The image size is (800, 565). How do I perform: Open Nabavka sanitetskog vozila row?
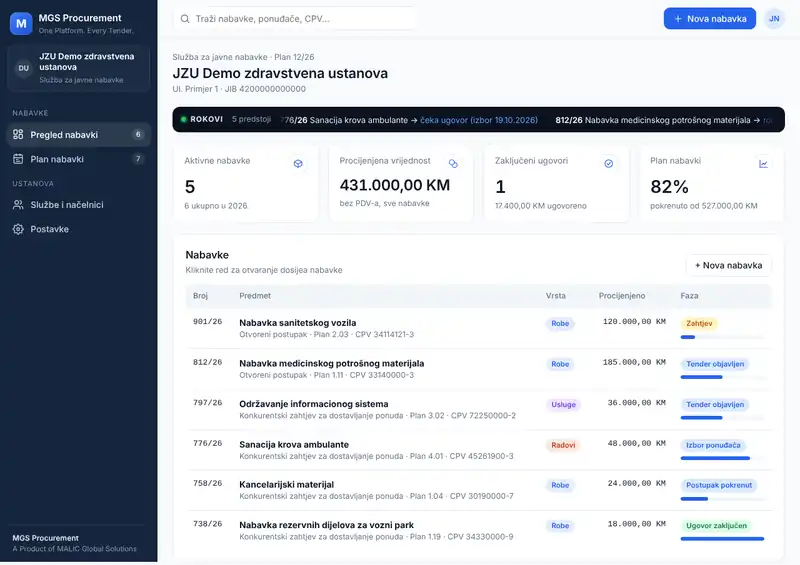click(x=479, y=328)
